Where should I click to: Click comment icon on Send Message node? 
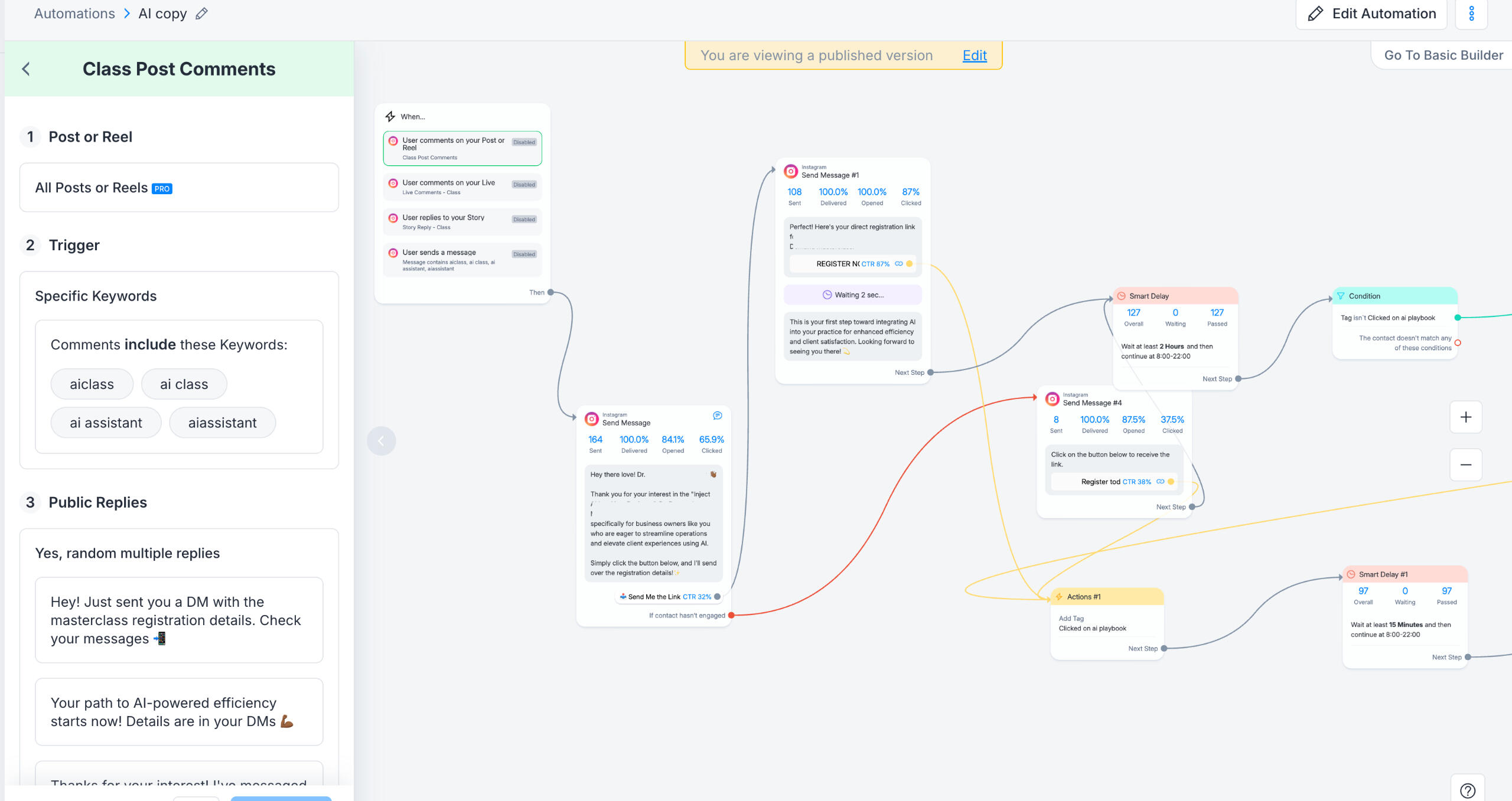click(x=718, y=416)
